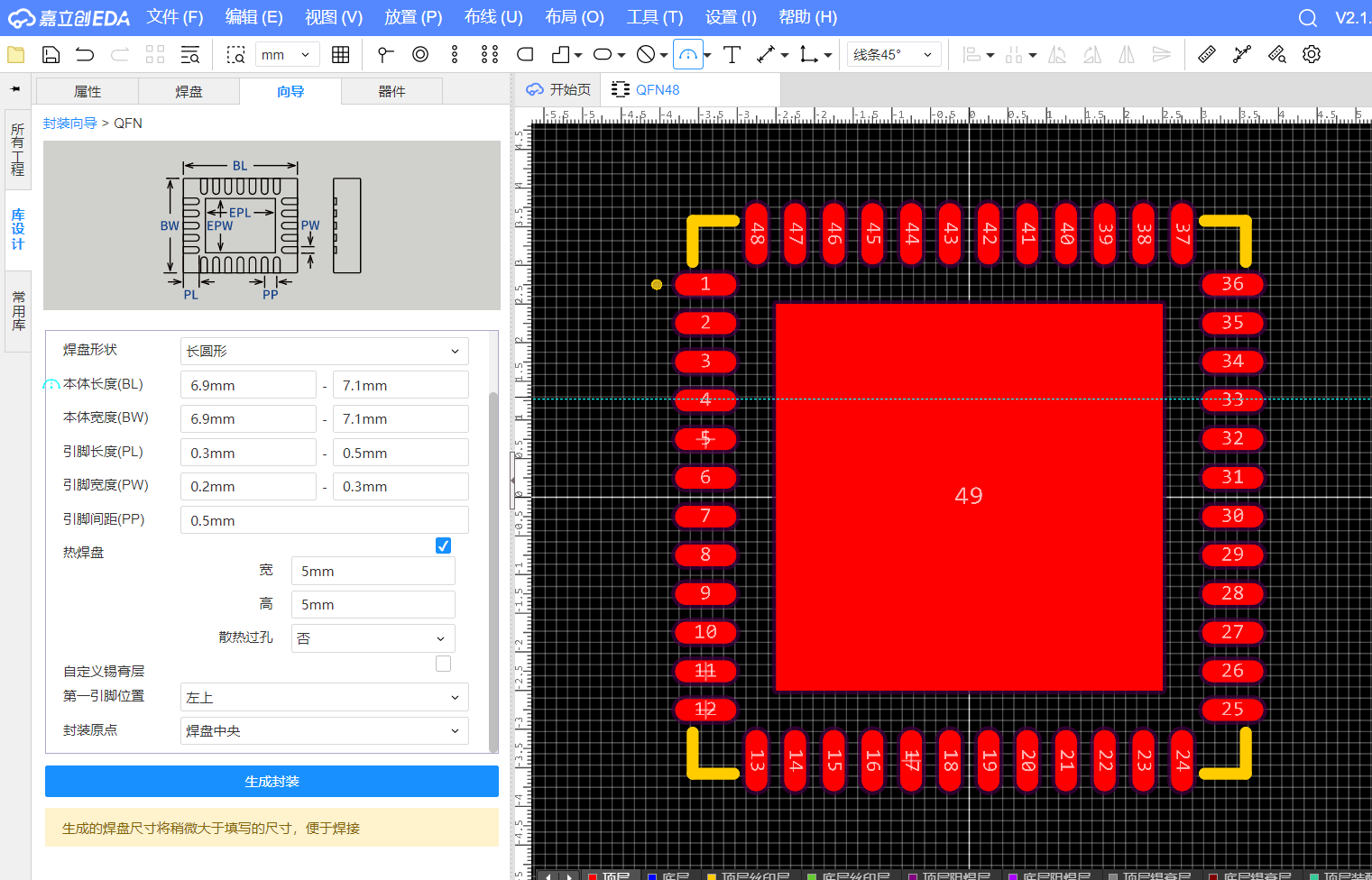1372x880 pixels.
Task: Click the search magnifier icon at top right
Action: (x=1307, y=18)
